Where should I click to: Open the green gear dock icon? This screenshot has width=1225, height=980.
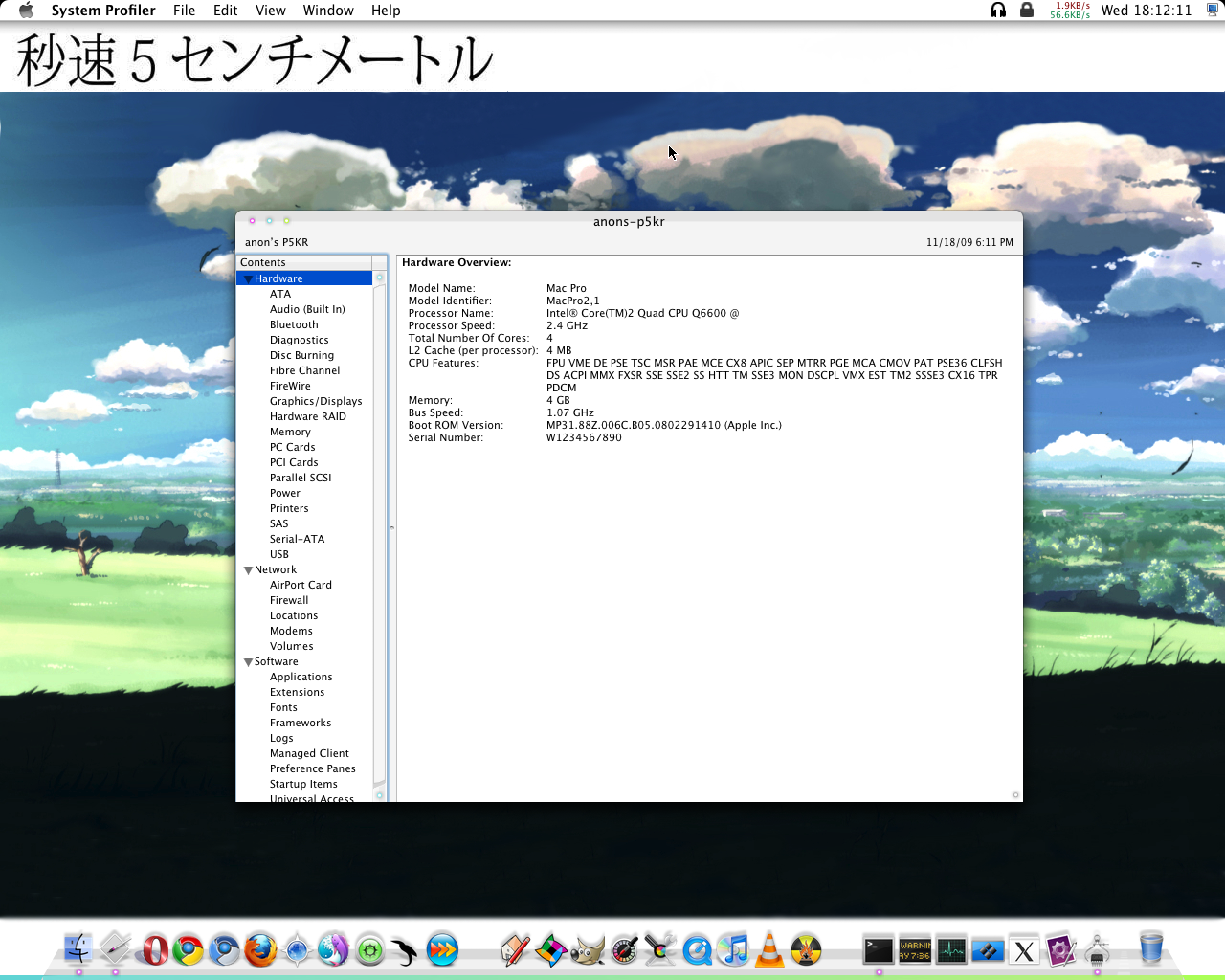click(x=369, y=949)
